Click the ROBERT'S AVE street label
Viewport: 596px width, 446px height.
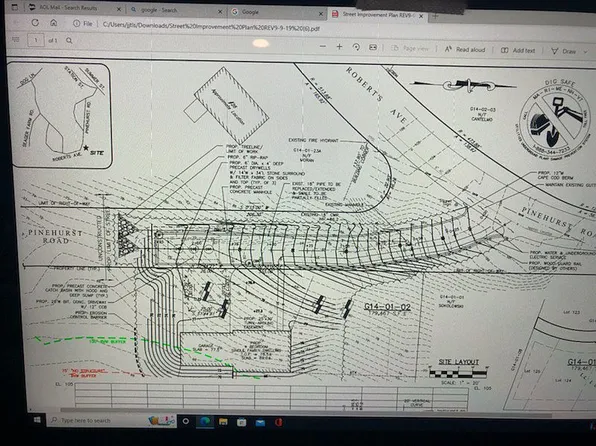pyautogui.click(x=376, y=95)
